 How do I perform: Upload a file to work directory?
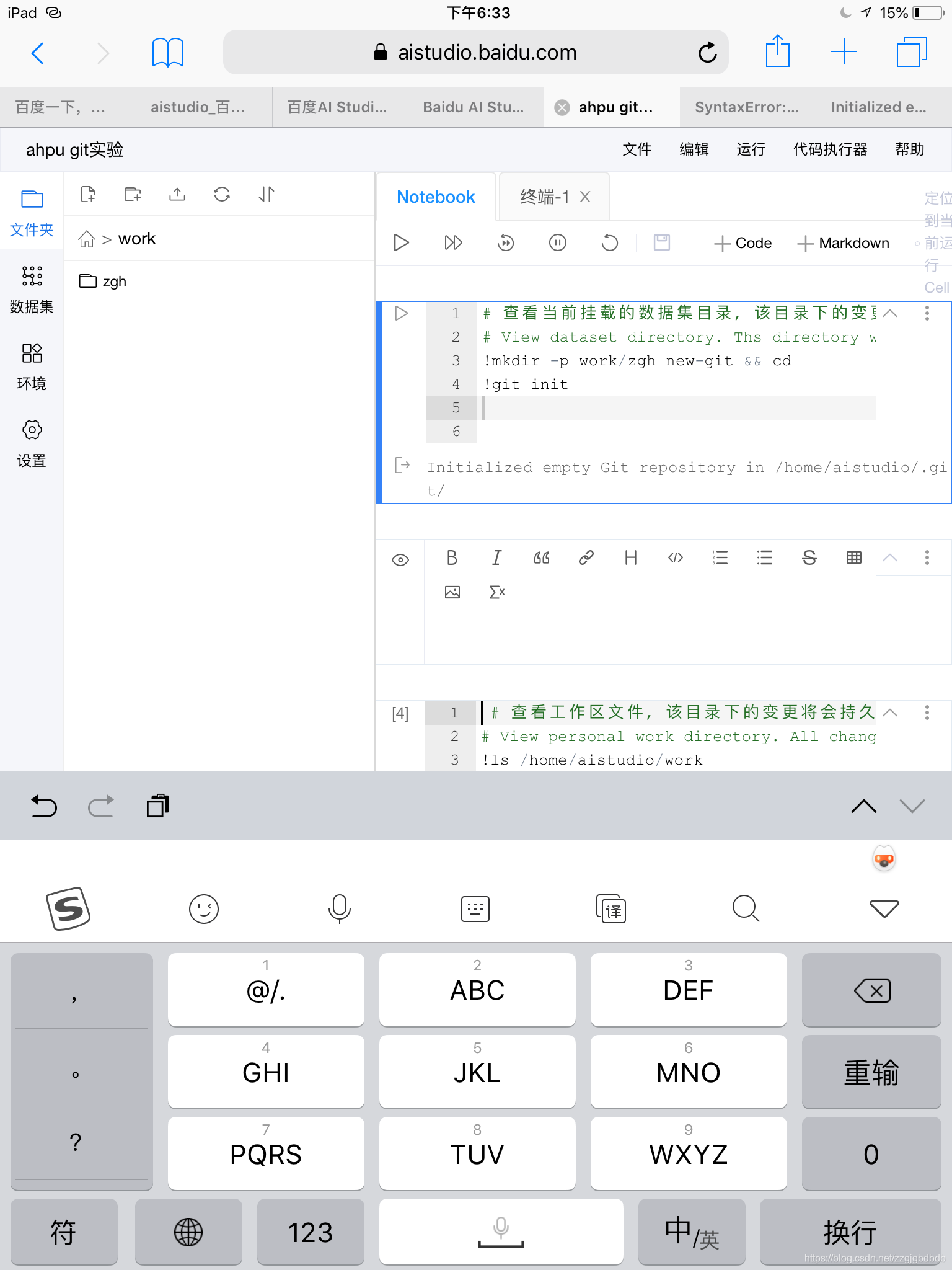click(177, 194)
